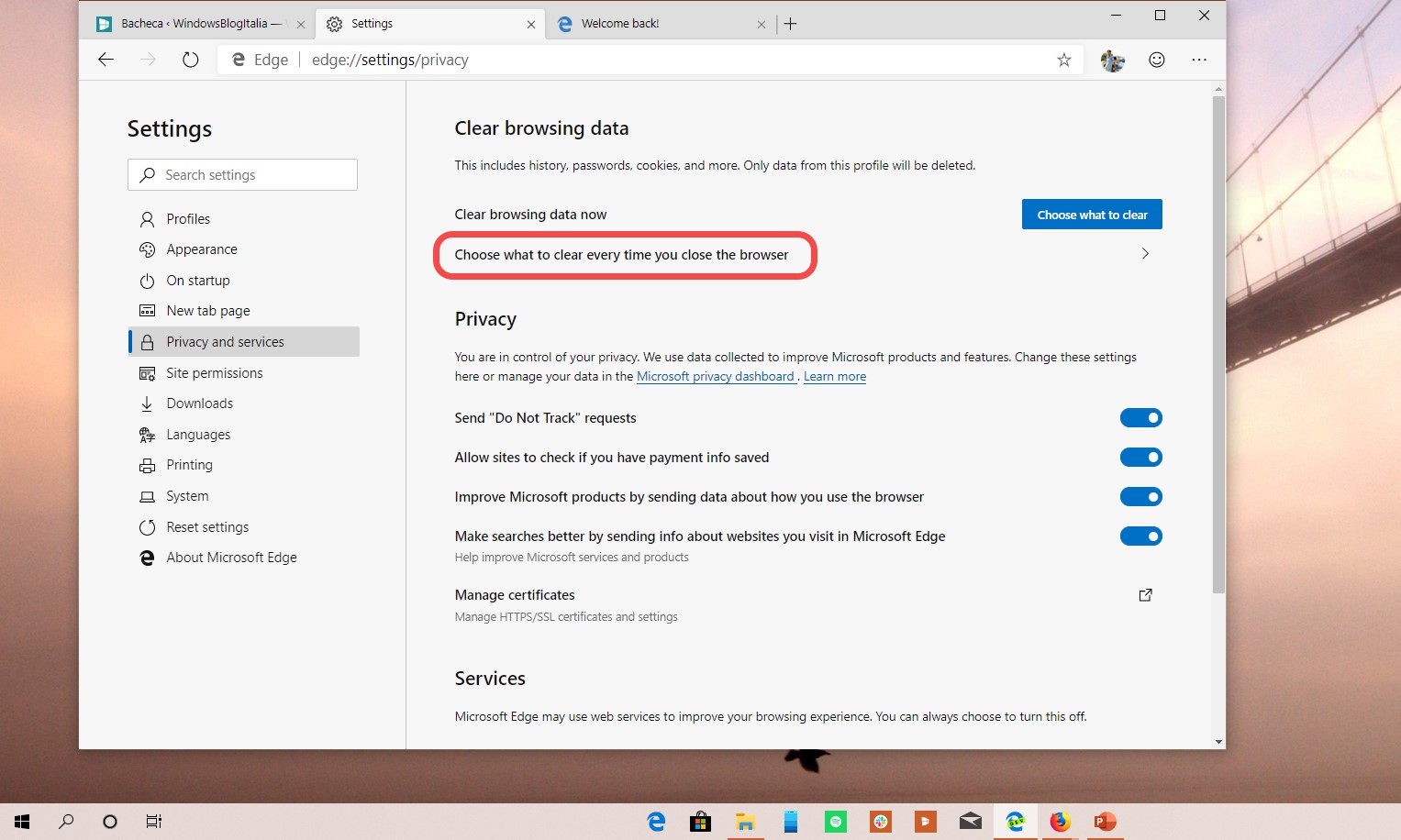Screen dimensions: 1401x840
Task: Open Cortana from the taskbar
Action: click(110, 822)
